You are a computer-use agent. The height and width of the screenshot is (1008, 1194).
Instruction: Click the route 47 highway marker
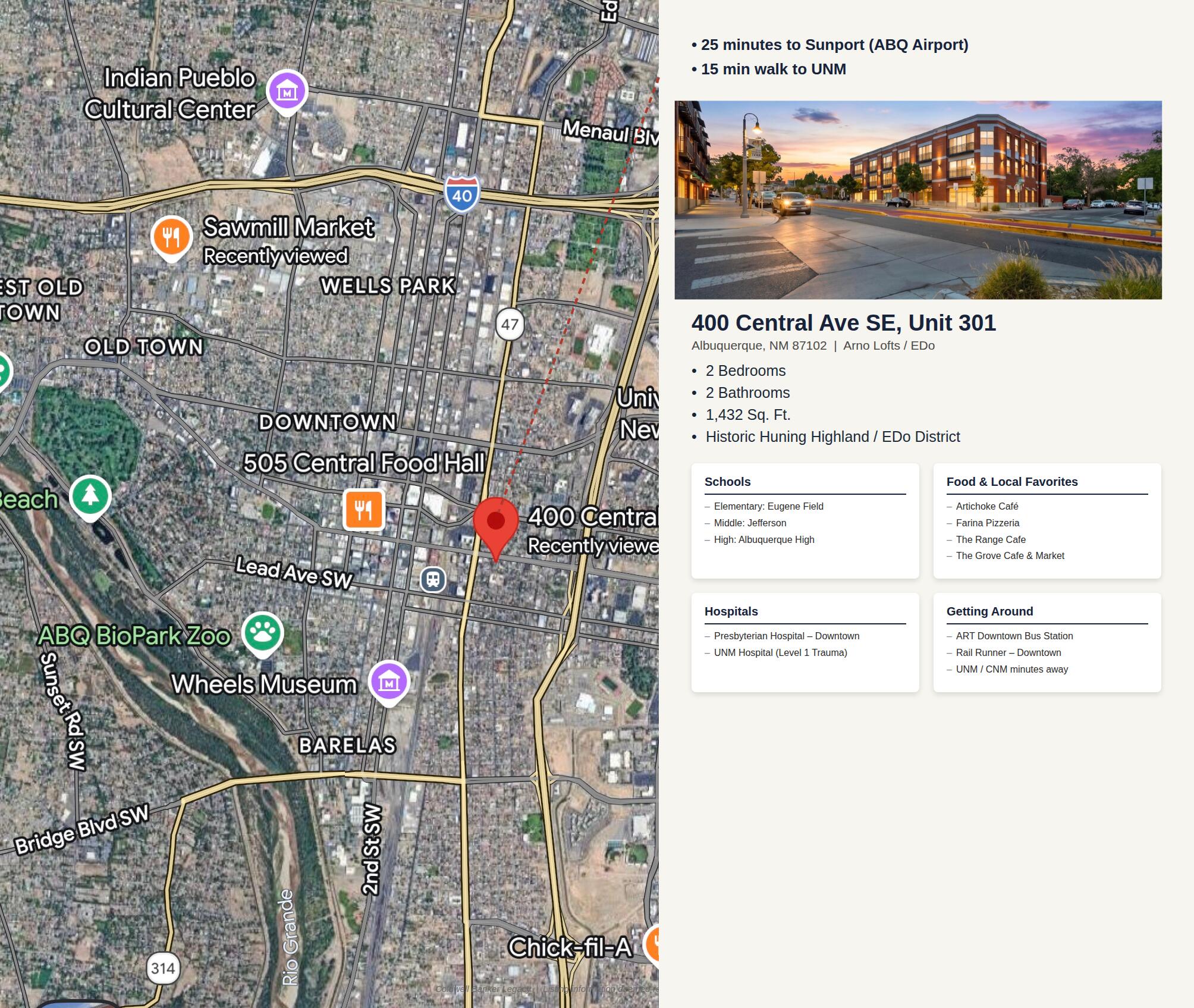pyautogui.click(x=510, y=324)
